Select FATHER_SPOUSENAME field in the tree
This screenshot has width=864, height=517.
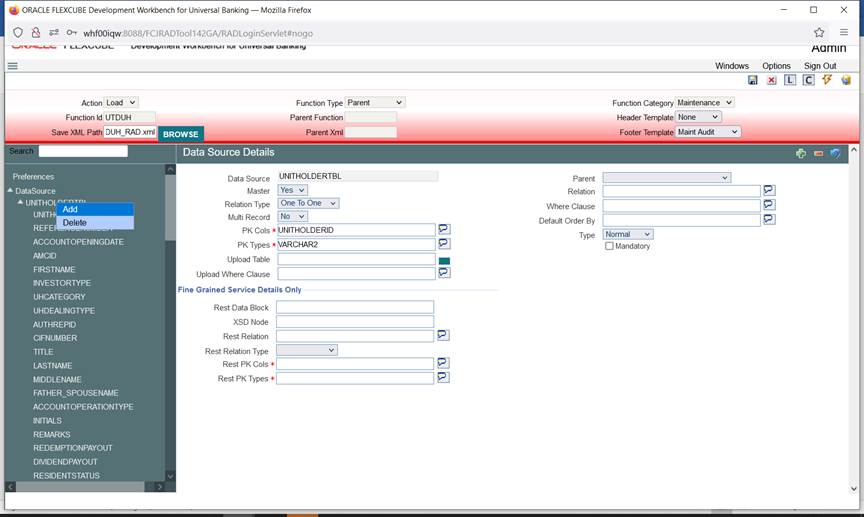point(75,393)
